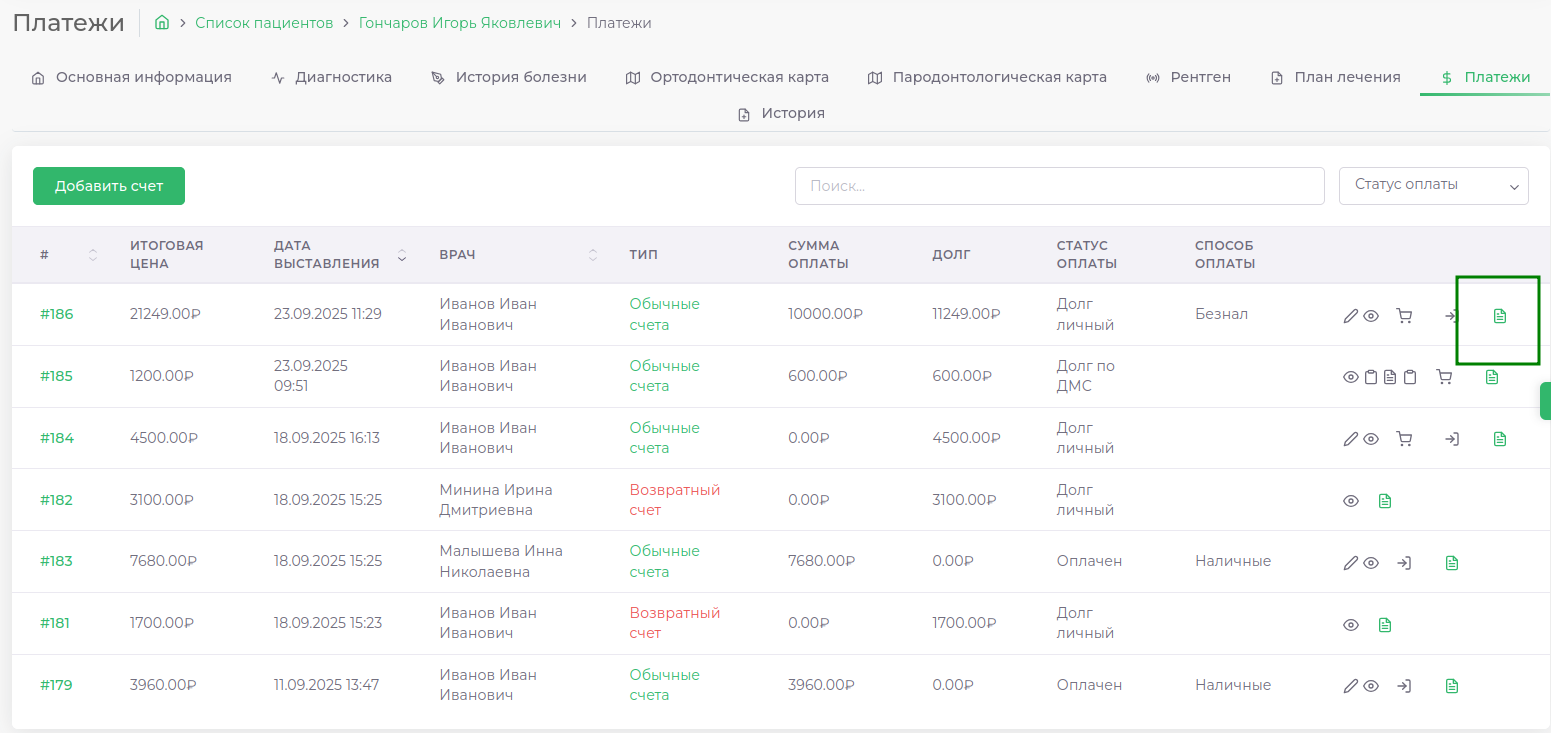Click the shopping cart icon in row #185

point(1443,377)
